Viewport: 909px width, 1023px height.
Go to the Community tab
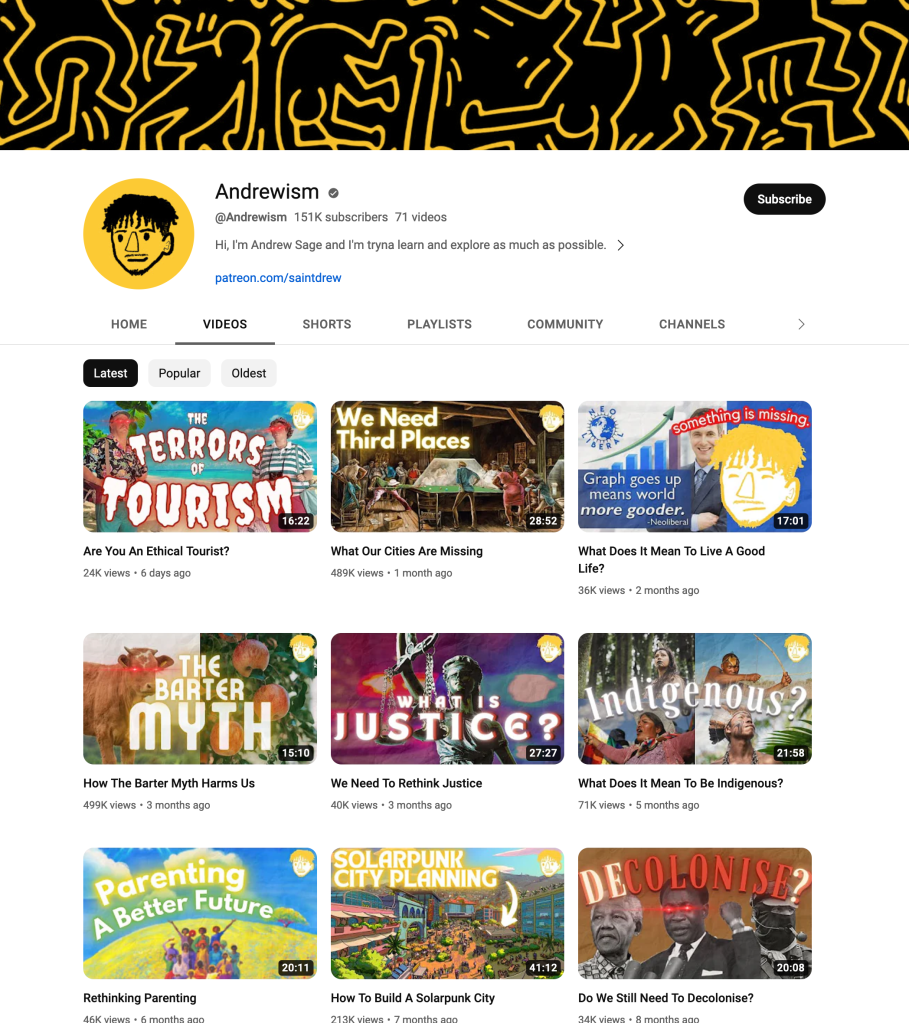565,324
